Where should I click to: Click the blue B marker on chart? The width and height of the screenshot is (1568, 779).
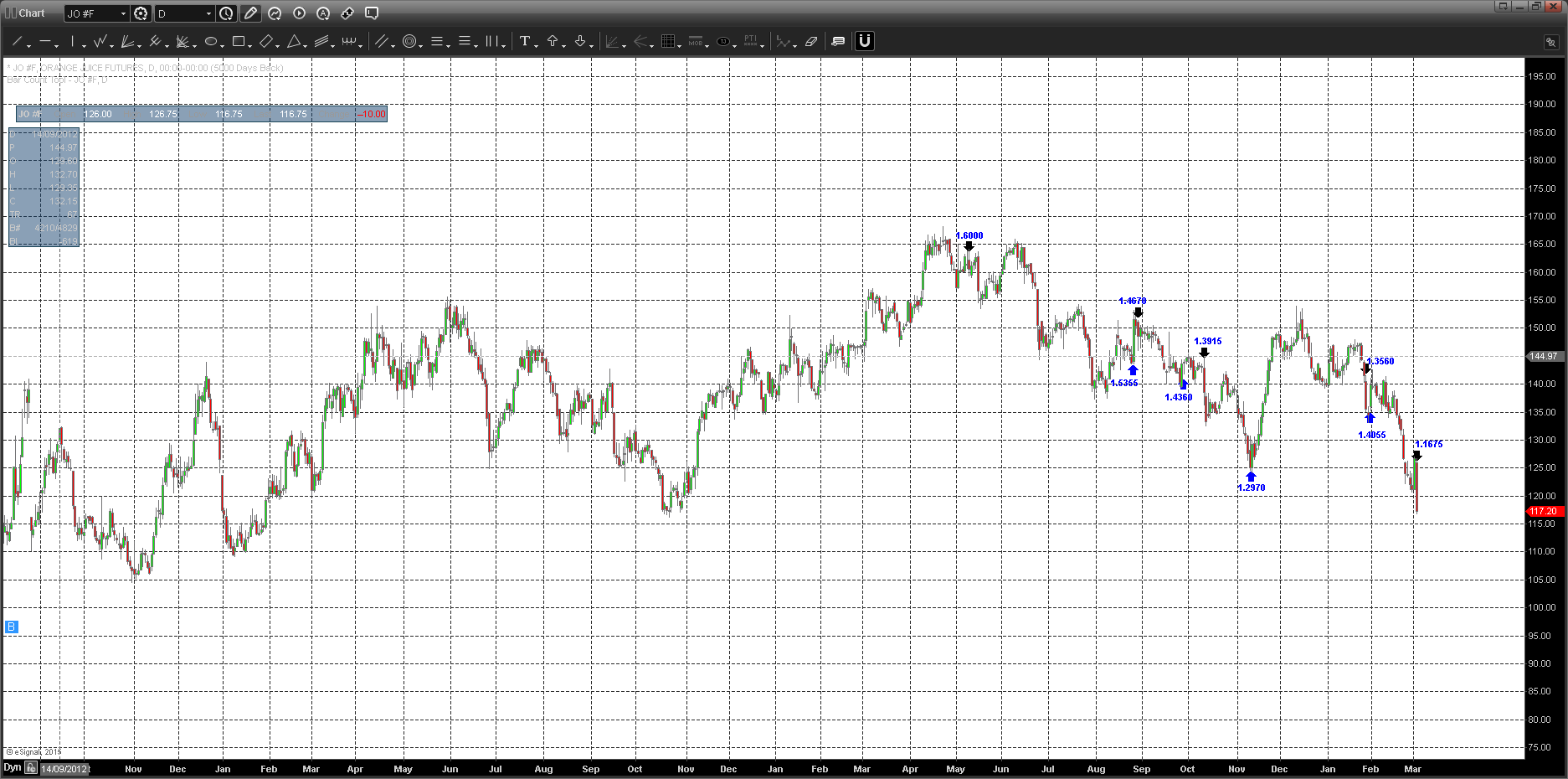click(11, 627)
